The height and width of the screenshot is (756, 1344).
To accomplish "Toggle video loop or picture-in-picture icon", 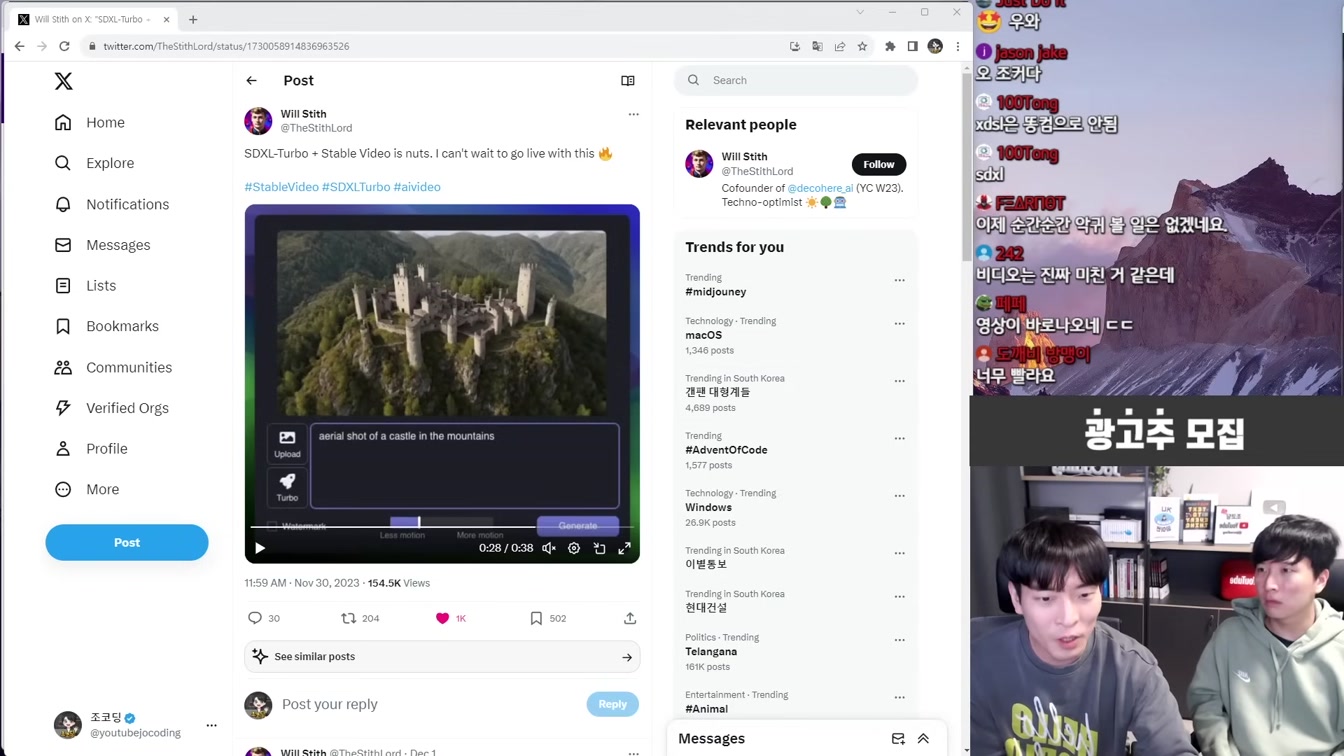I will (x=599, y=548).
